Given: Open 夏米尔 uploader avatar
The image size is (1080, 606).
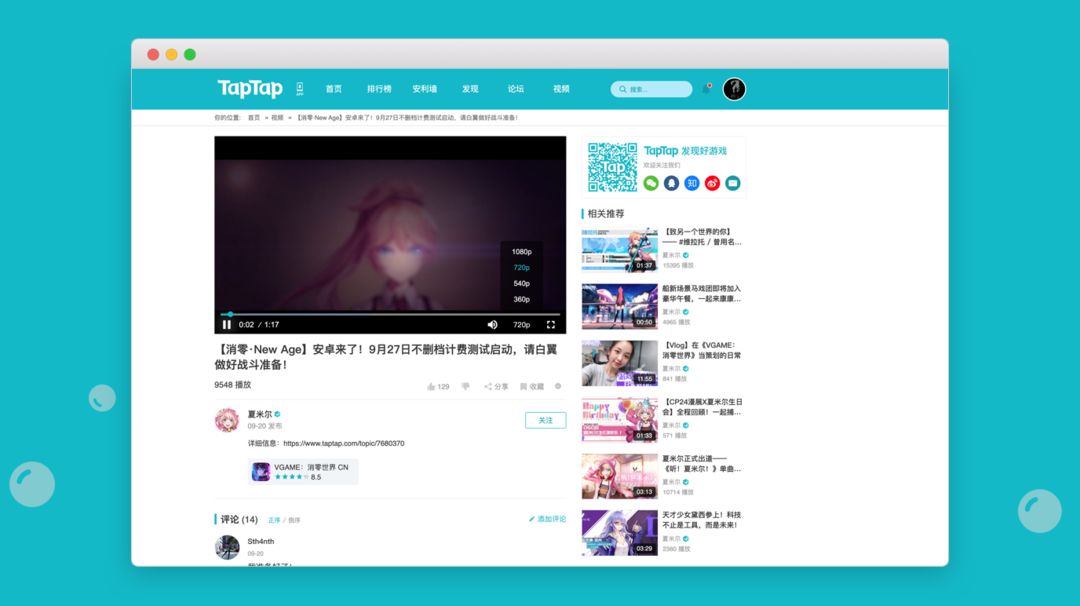Looking at the screenshot, I should tap(227, 419).
